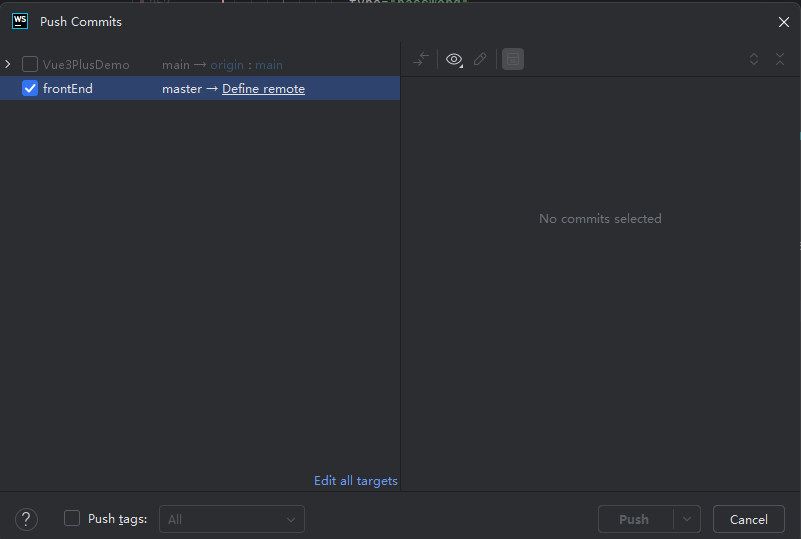The width and height of the screenshot is (801, 539).
Task: Click the Push button
Action: (635, 519)
